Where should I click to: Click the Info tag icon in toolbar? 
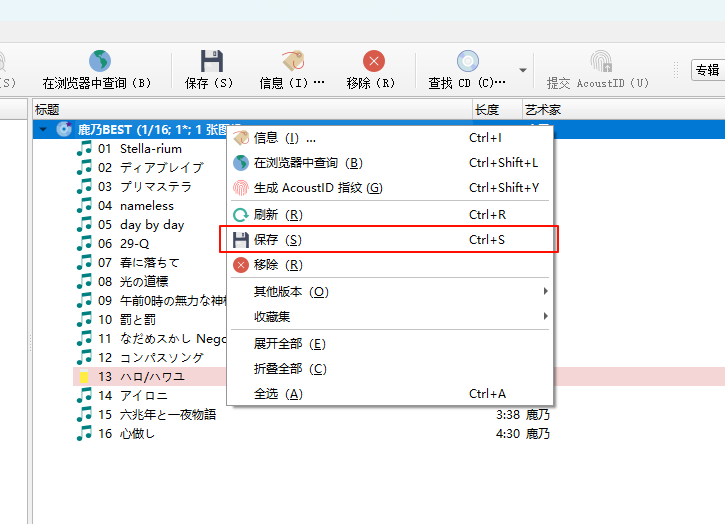292,63
